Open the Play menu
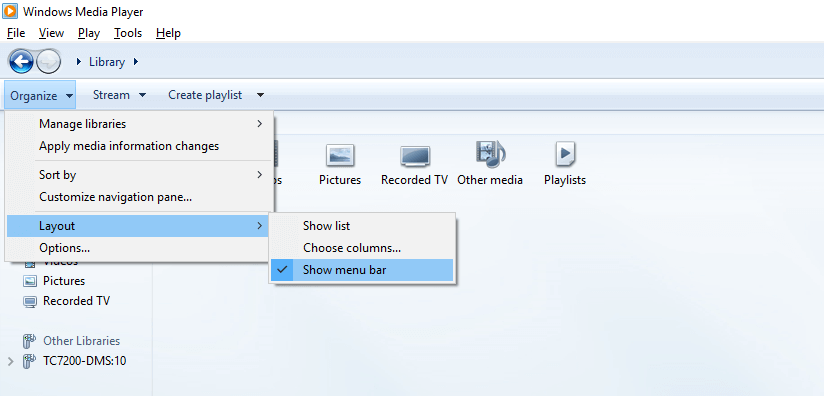Screen dimensions: 824x396 point(89,33)
